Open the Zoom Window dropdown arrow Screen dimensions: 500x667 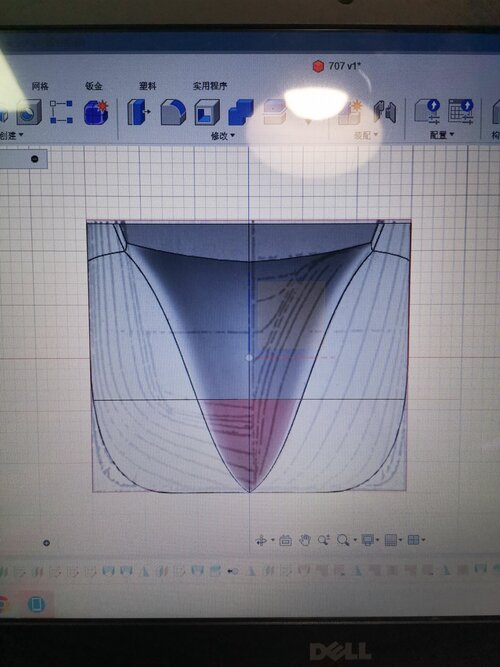tap(355, 540)
